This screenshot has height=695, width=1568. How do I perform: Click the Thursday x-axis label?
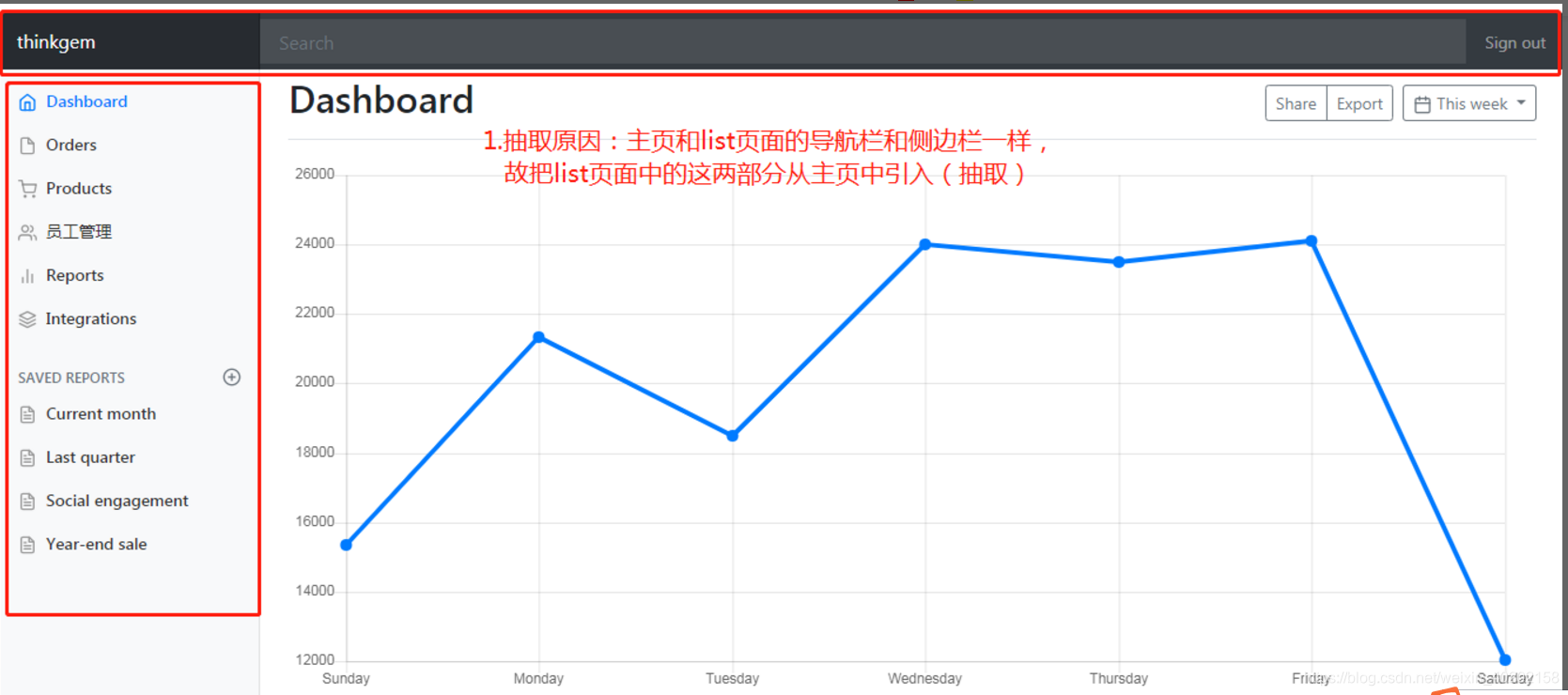click(1119, 678)
